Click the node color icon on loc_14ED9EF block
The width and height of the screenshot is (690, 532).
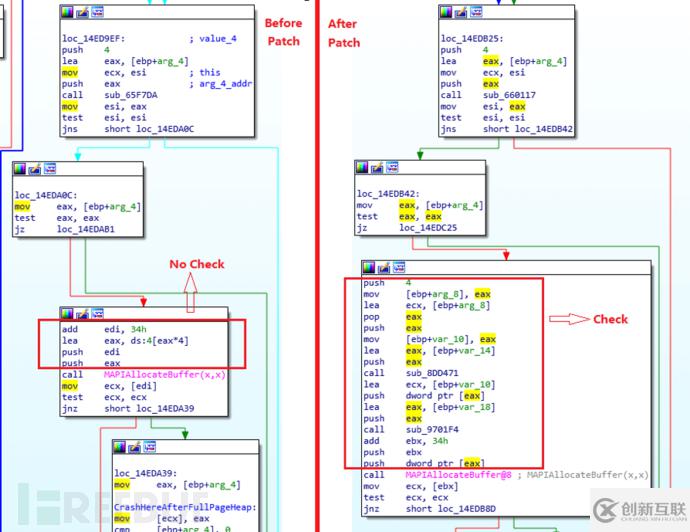(67, 12)
